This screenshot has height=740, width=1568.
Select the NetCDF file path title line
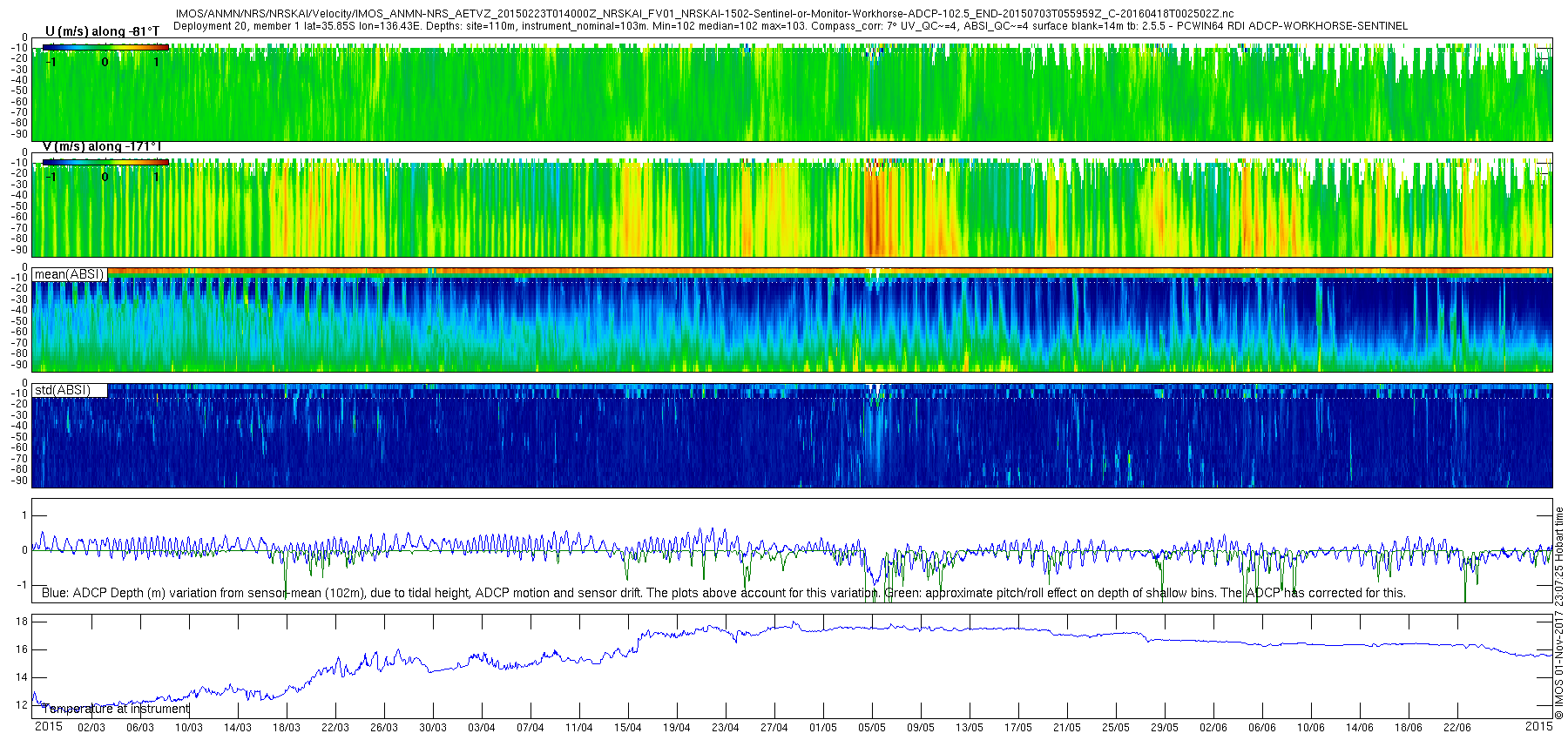tap(704, 14)
